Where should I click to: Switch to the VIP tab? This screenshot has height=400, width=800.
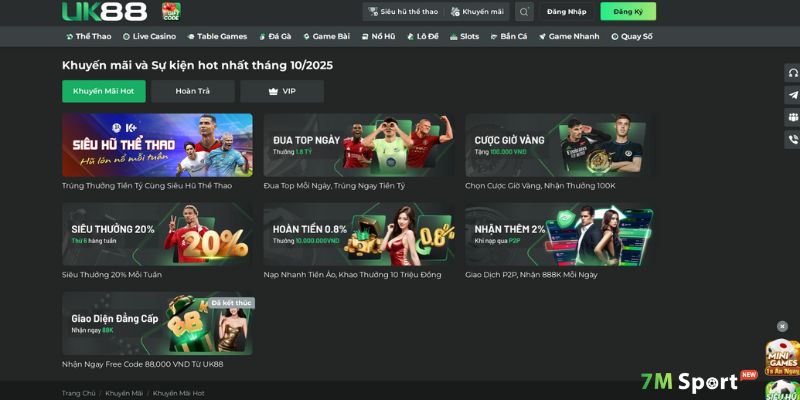pyautogui.click(x=282, y=91)
